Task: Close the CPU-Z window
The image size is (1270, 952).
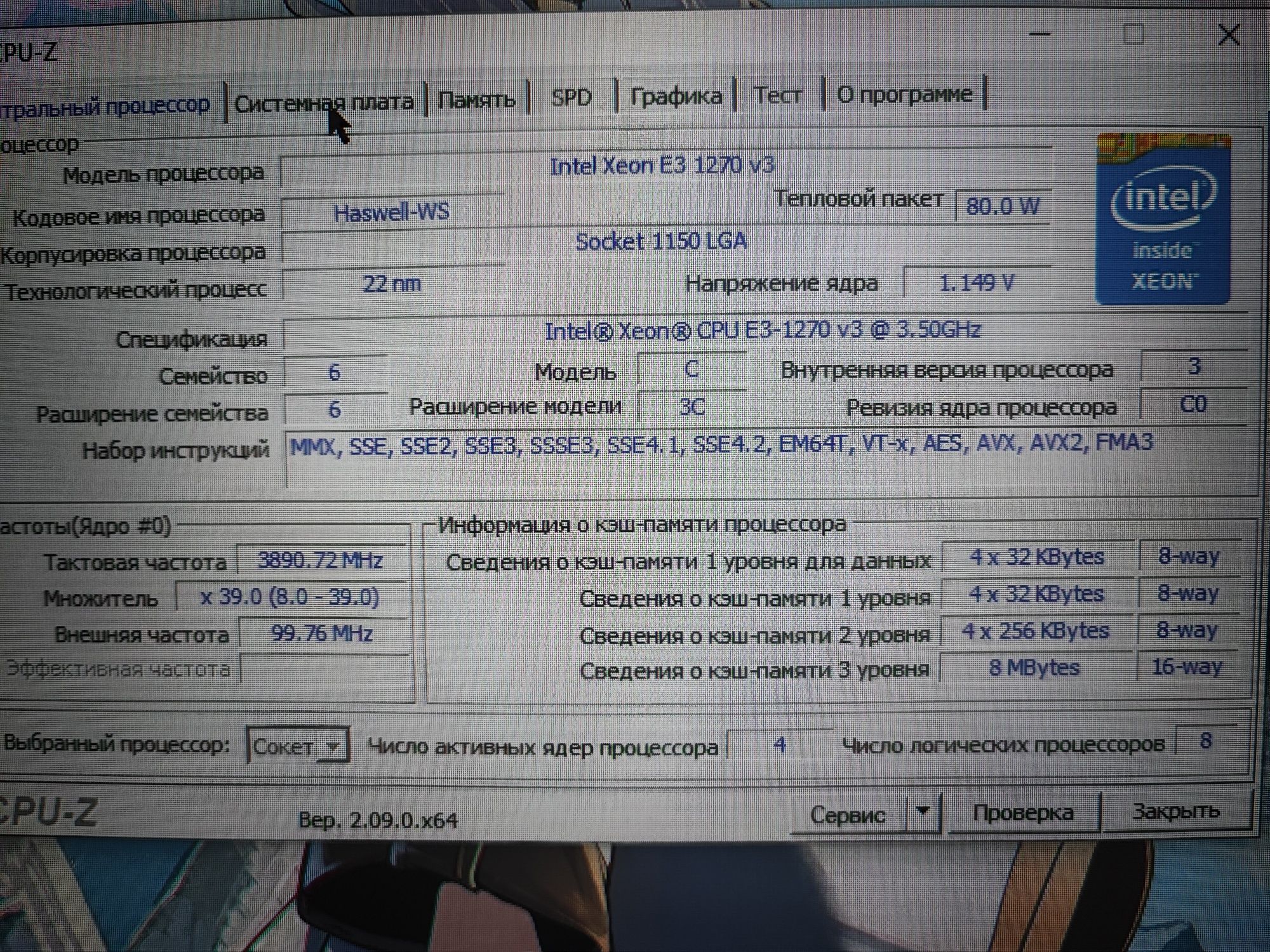Action: [1229, 35]
